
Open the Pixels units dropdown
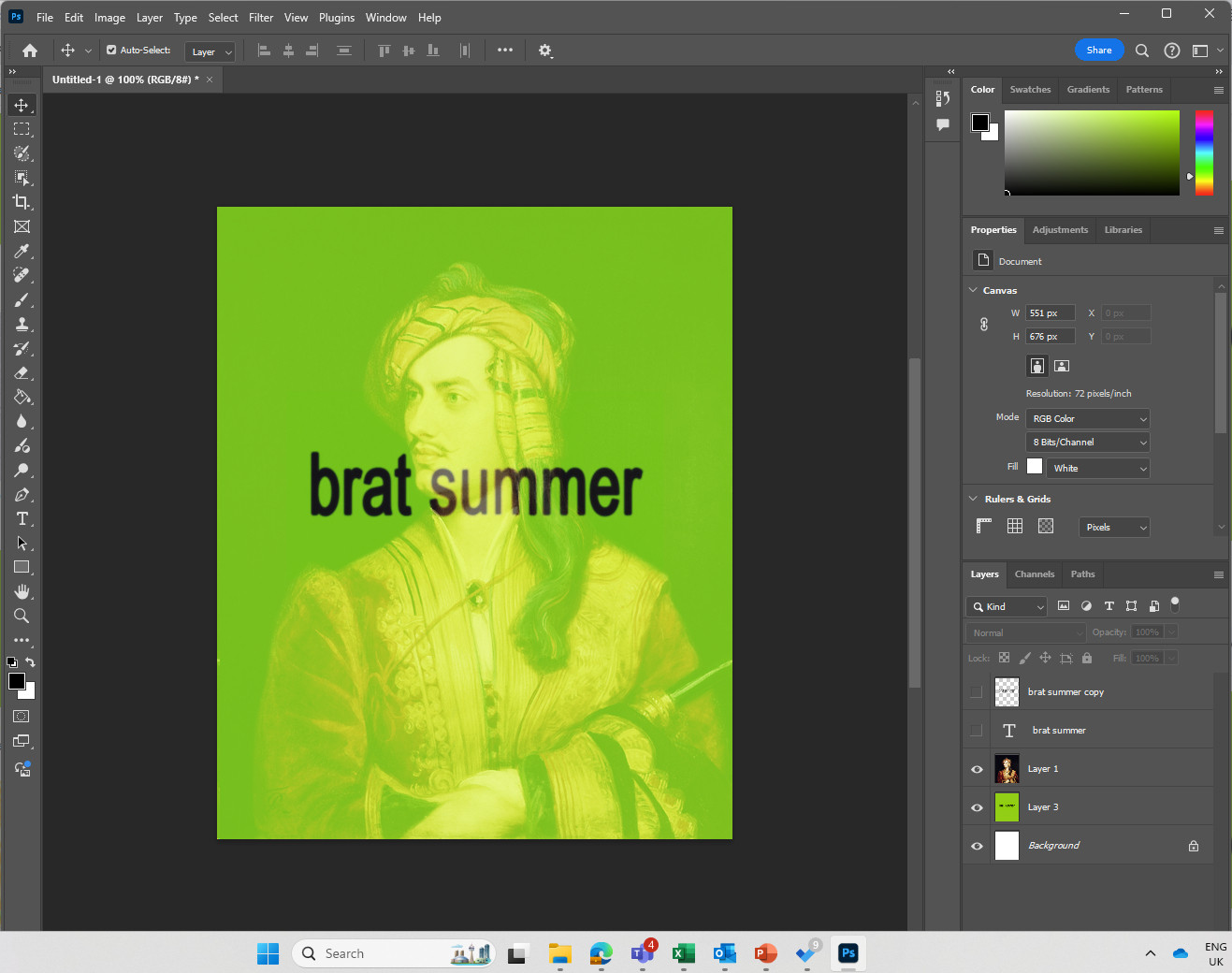pos(1114,527)
